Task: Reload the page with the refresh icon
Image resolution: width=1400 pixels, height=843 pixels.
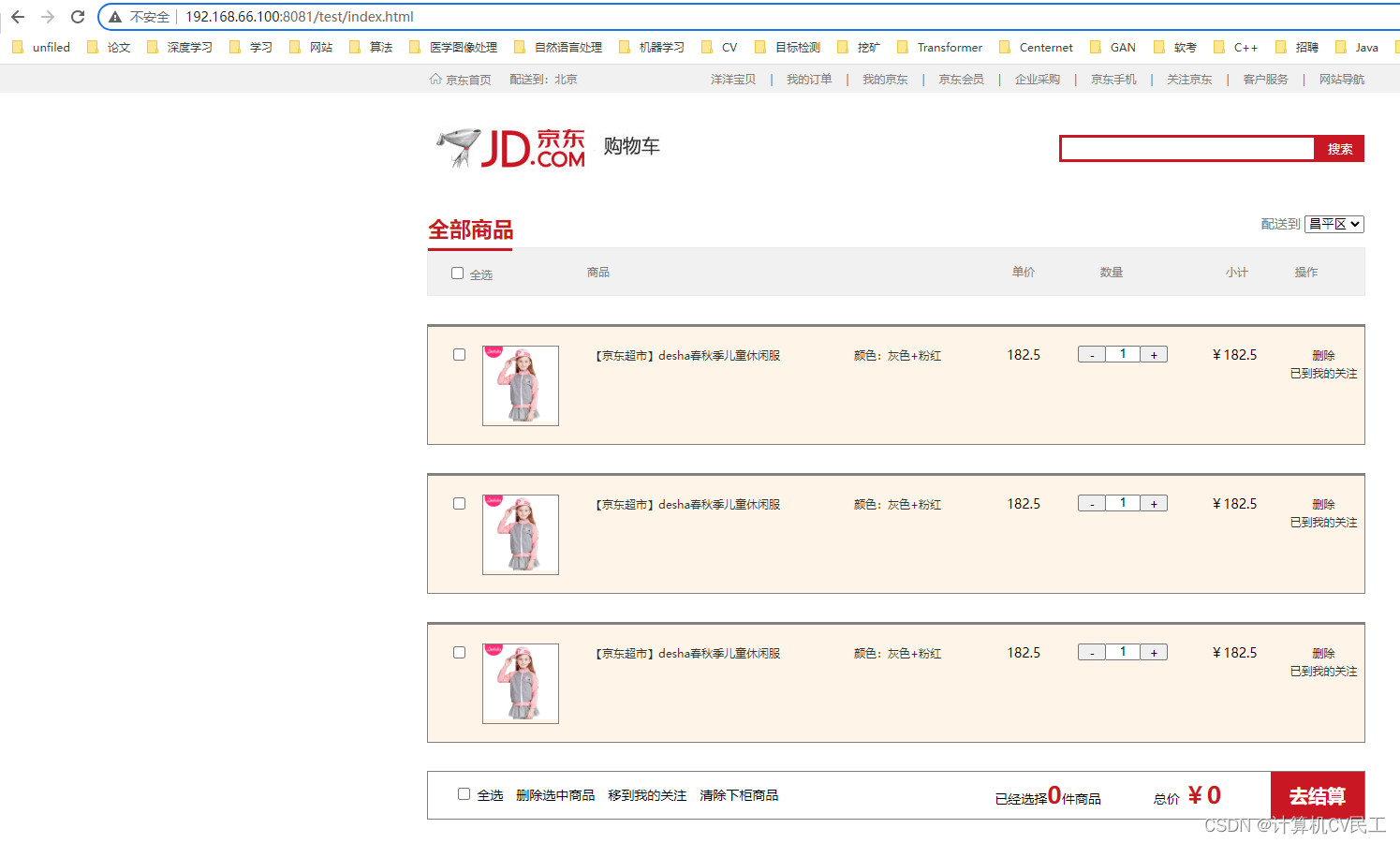Action: coord(78,17)
